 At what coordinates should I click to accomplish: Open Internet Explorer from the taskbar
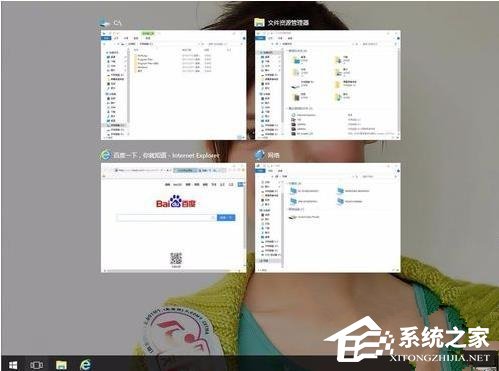point(85,365)
